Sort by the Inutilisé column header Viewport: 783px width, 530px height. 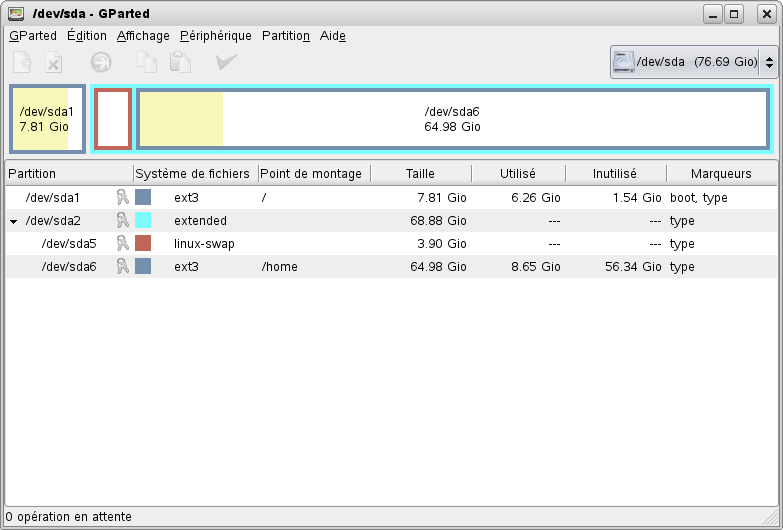(x=616, y=173)
